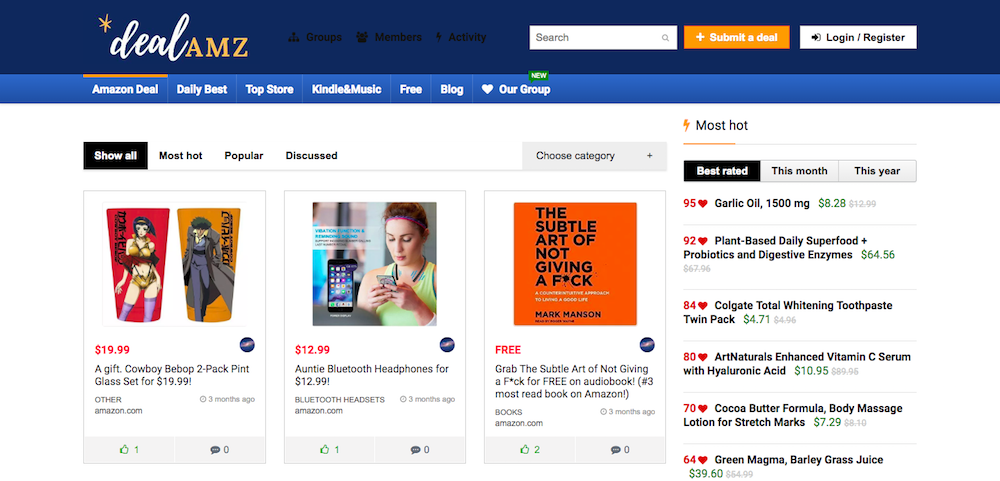Click user avatar on Bluetooth Headphones card

tap(447, 345)
